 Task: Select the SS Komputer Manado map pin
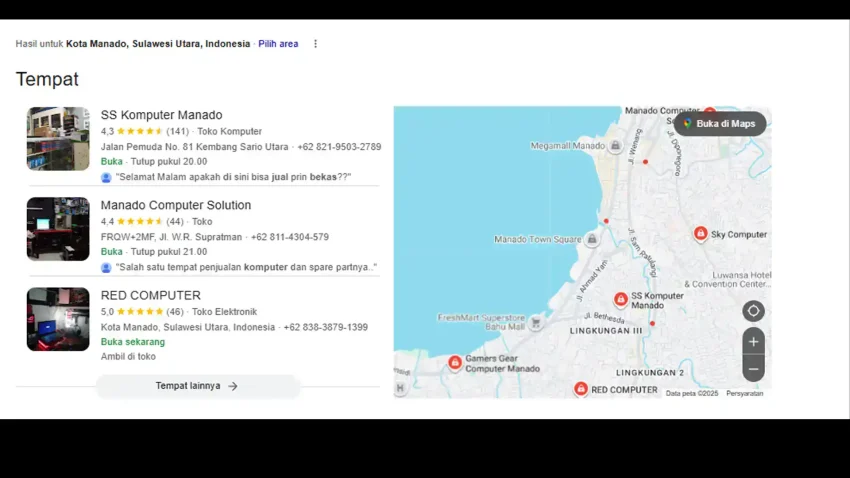[x=621, y=299]
